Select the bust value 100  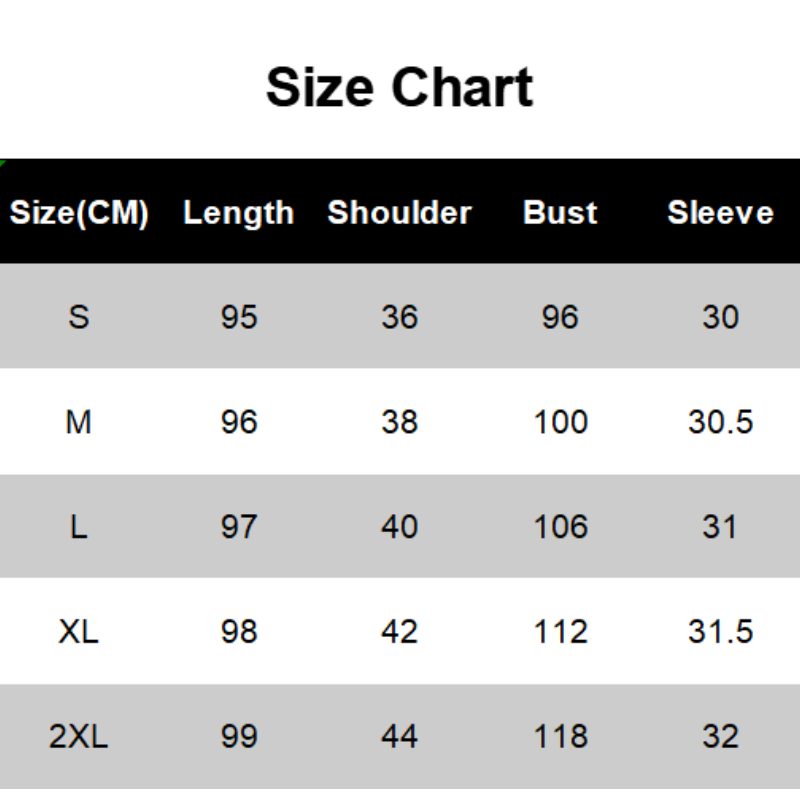pyautogui.click(x=560, y=422)
